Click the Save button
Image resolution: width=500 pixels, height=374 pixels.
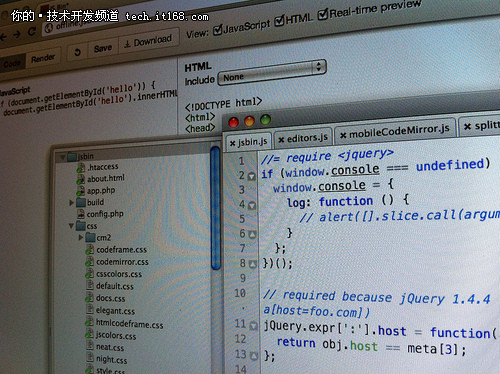[x=103, y=49]
